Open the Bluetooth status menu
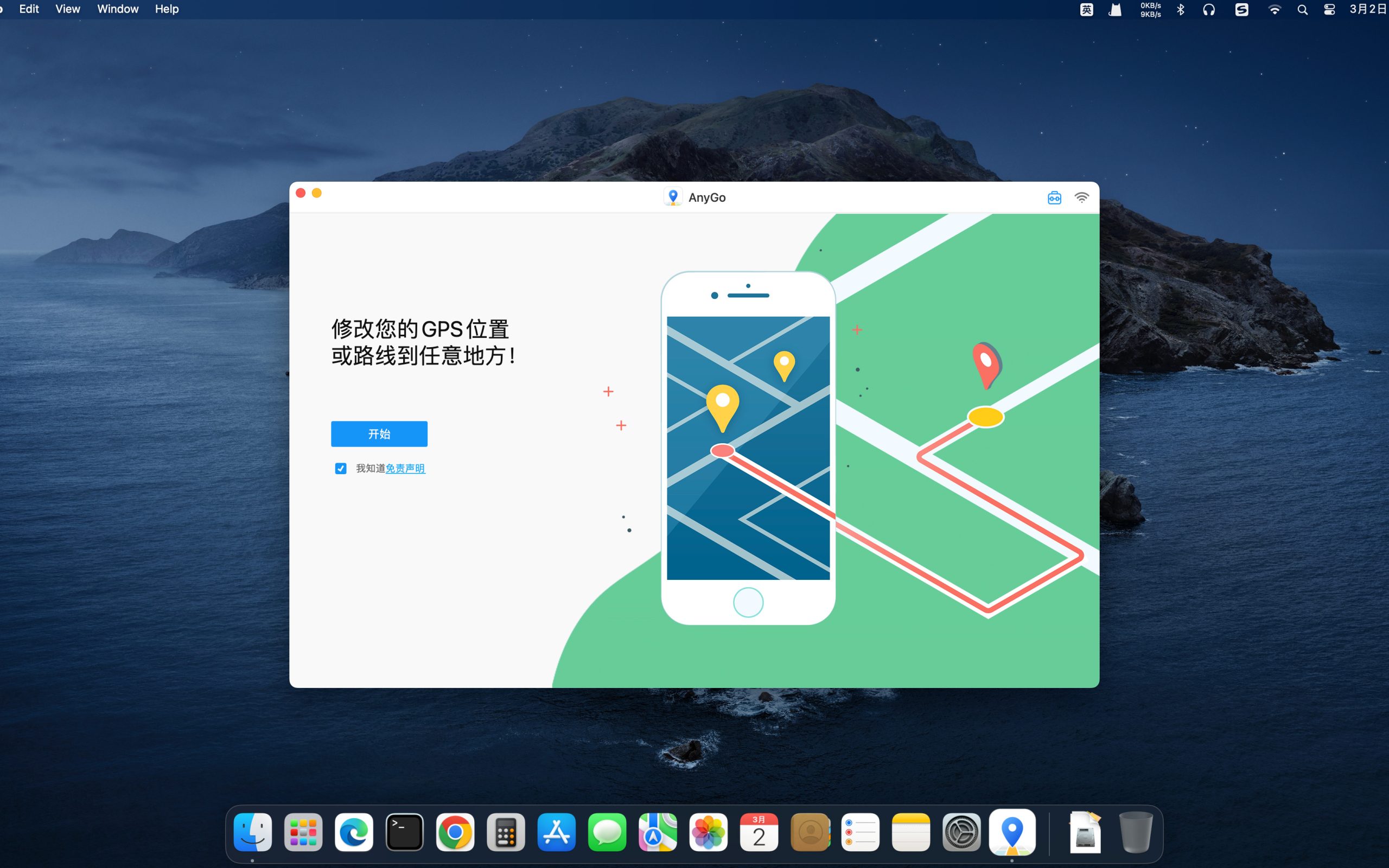1389x868 pixels. click(1181, 9)
